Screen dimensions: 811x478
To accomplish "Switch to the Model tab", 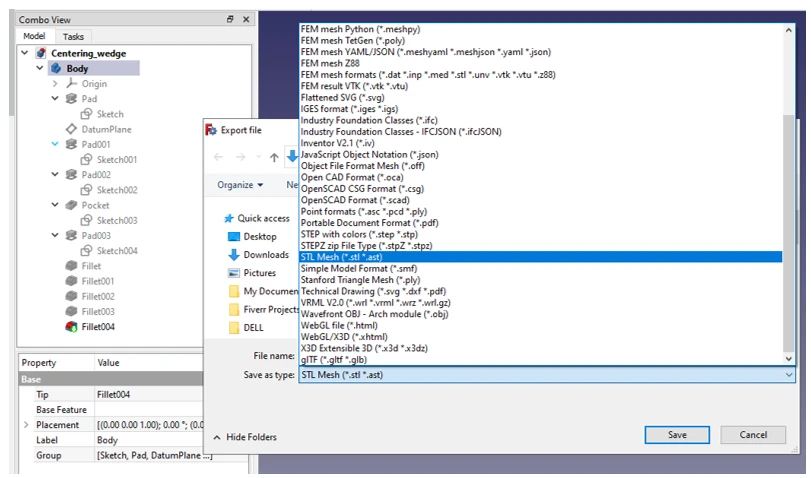I will [x=34, y=36].
